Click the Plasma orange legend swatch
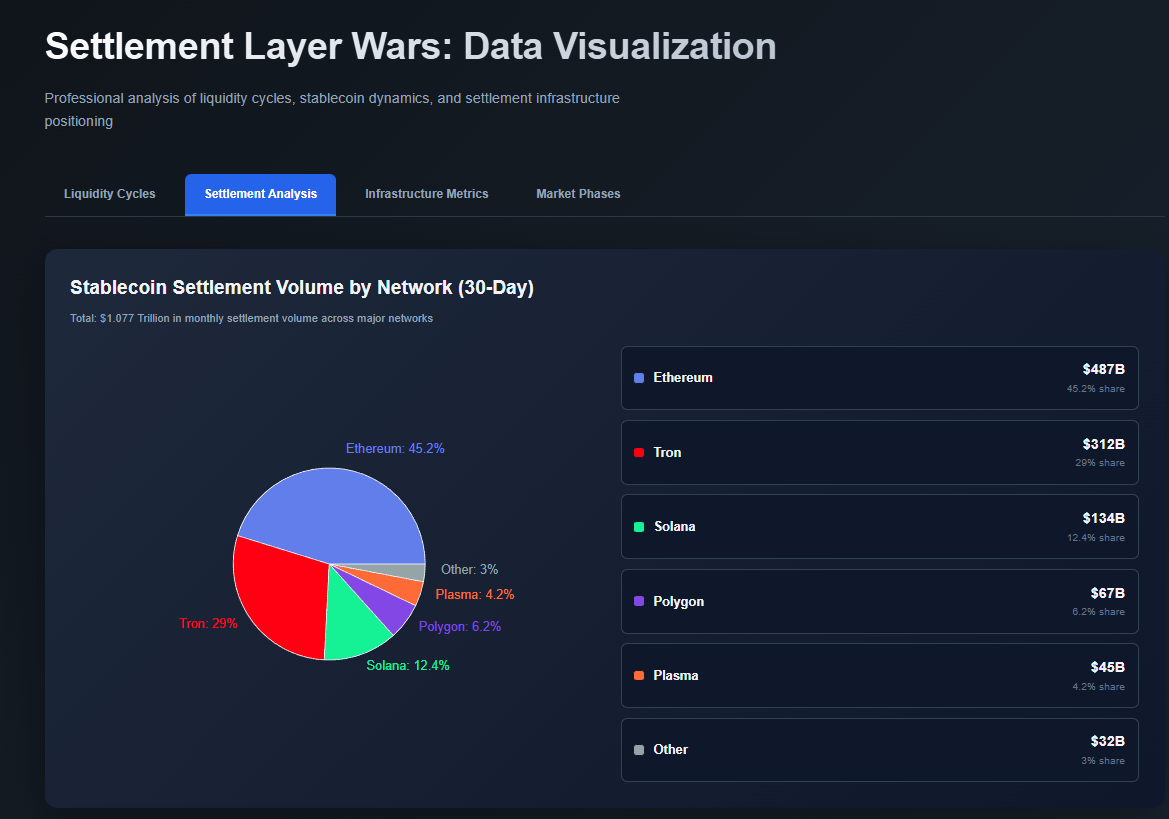 pyautogui.click(x=639, y=676)
